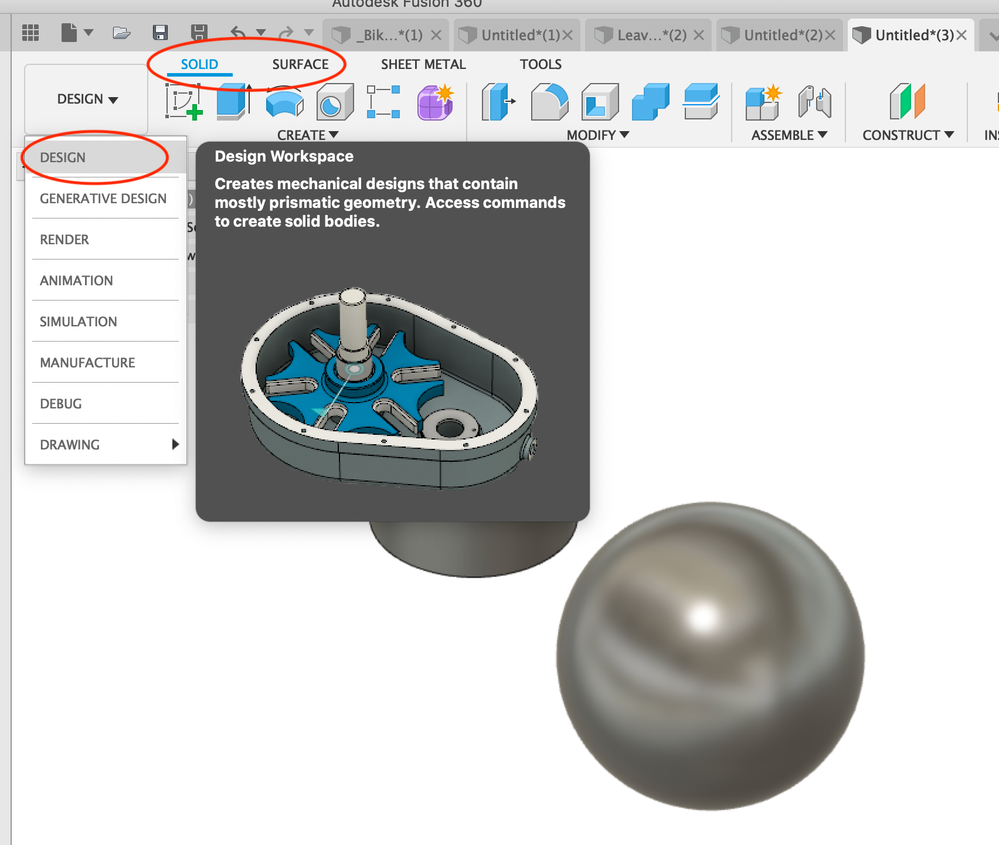Viewport: 999px width, 845px height.
Task: Choose DESIGN in the workspace menu
Action: click(105, 157)
